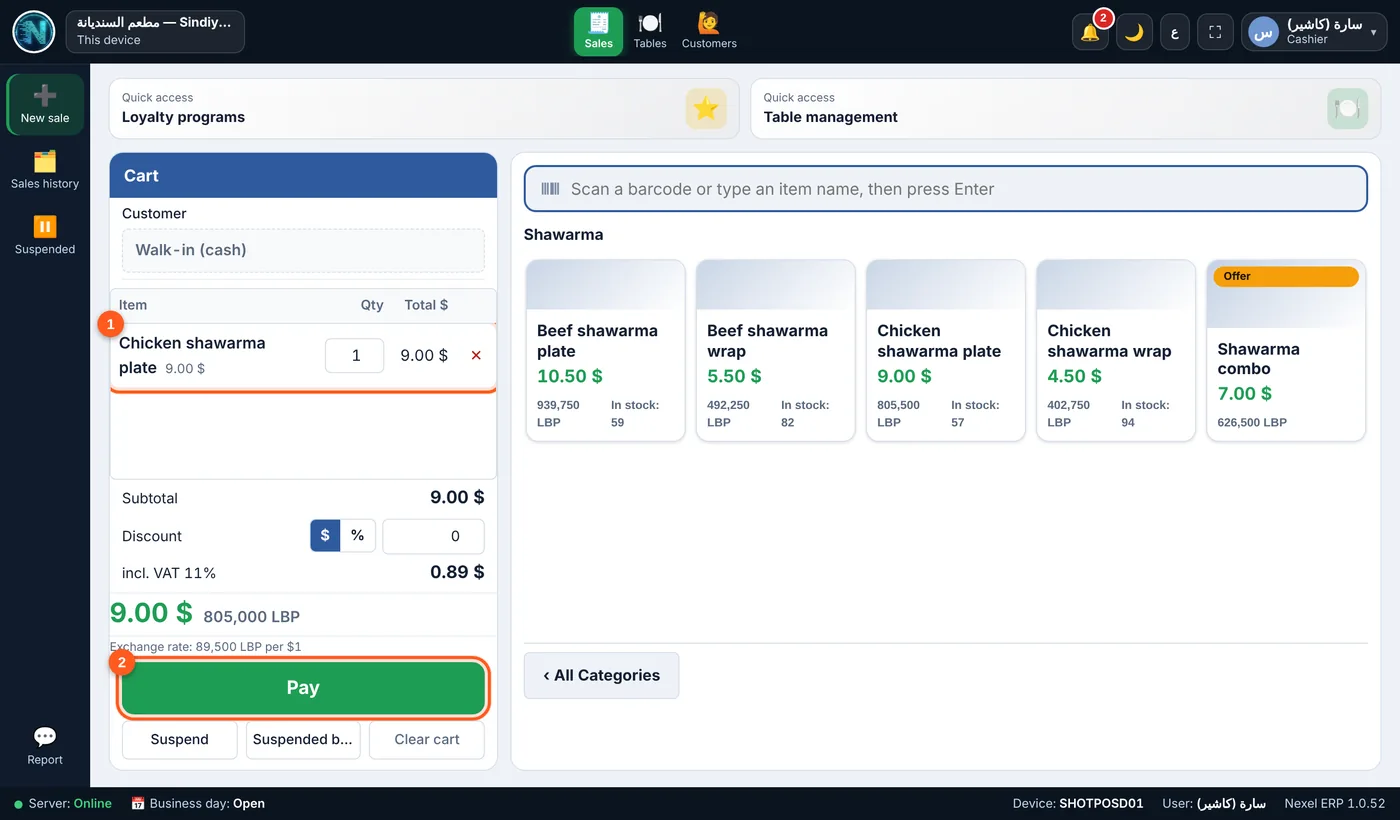Go back to All Categories

(601, 675)
